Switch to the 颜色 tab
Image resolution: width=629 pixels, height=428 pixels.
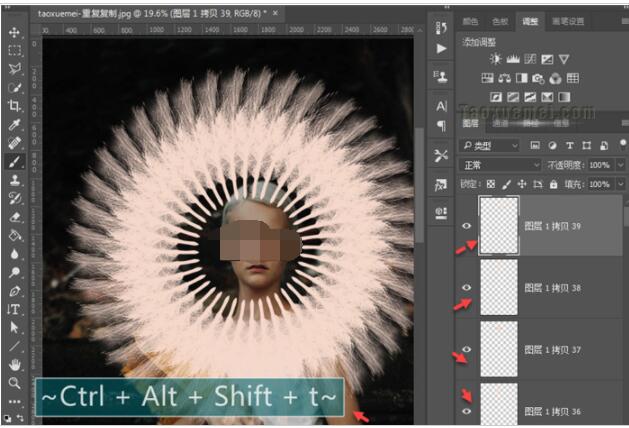(471, 21)
